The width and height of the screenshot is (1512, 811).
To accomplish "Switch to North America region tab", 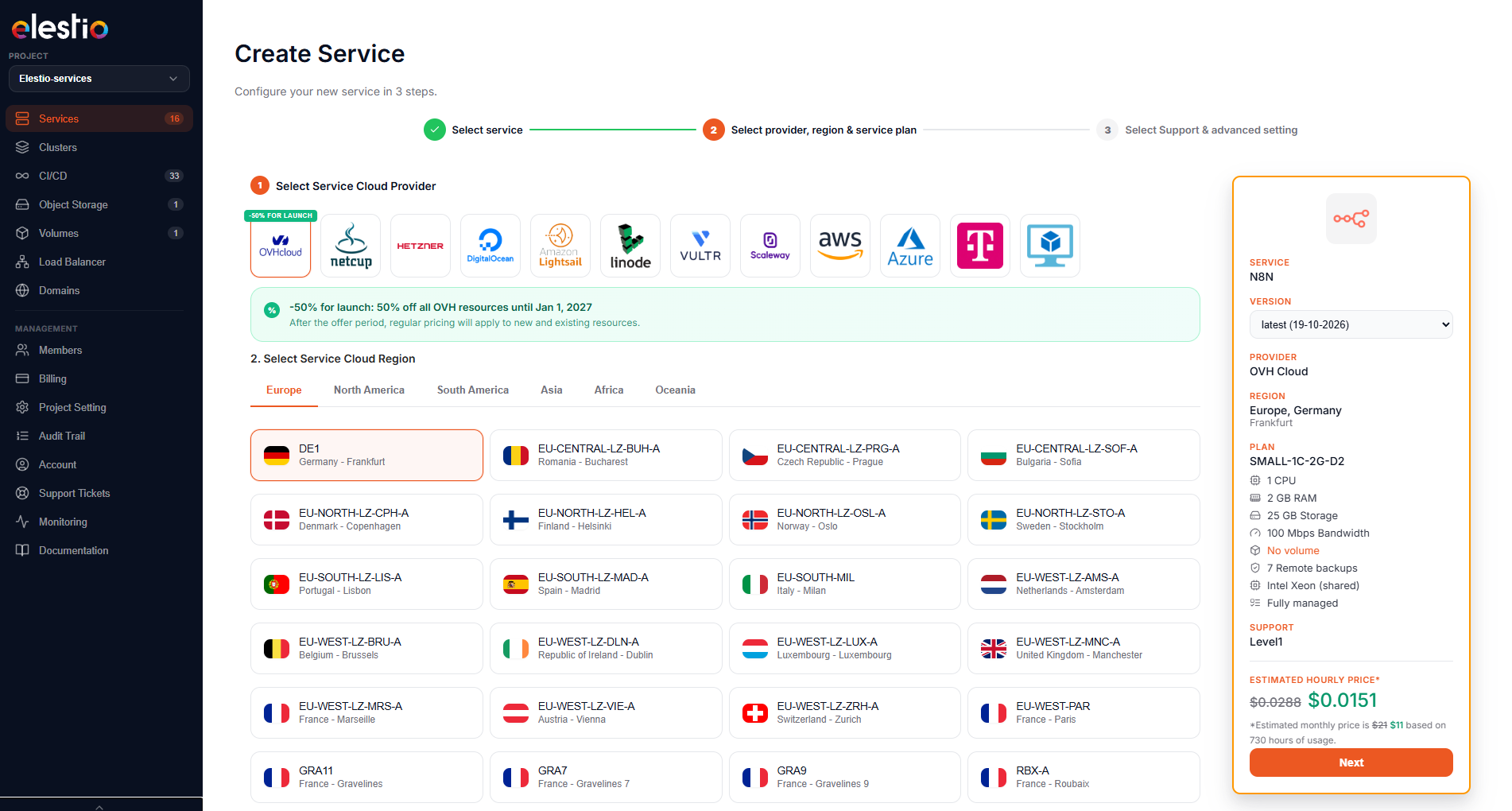I will click(x=369, y=390).
